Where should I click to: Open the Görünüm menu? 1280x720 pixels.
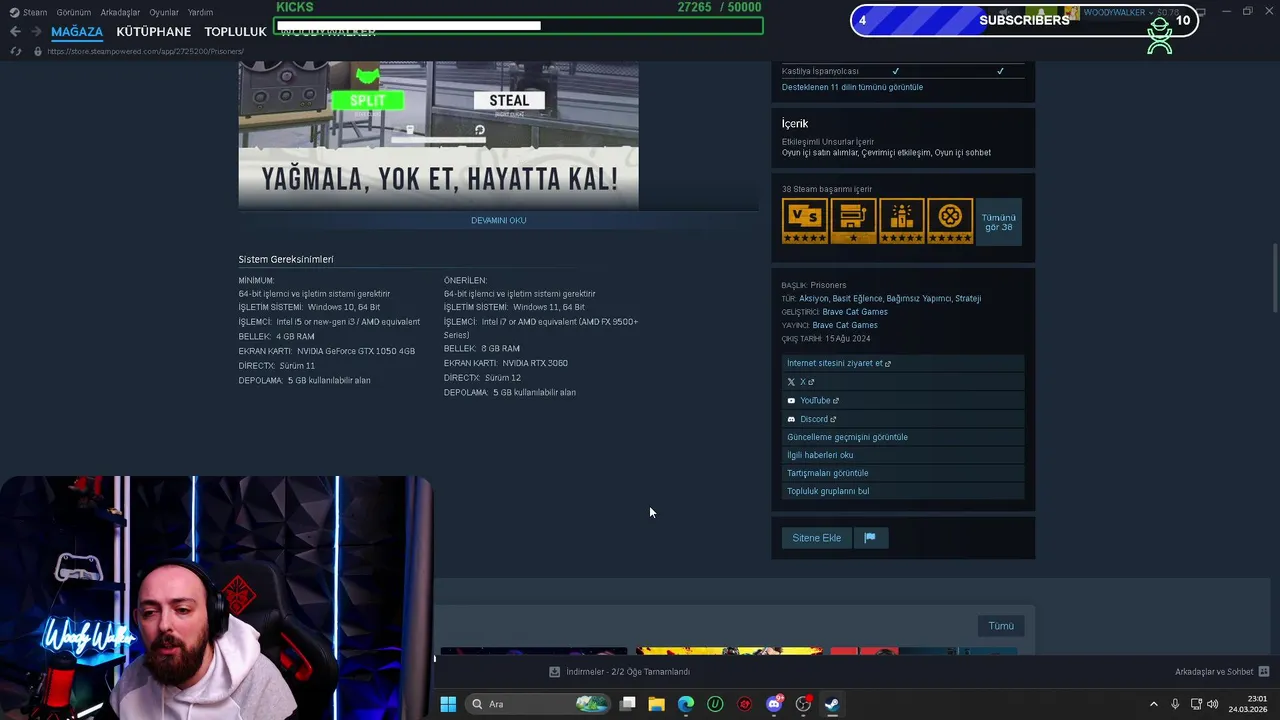[73, 12]
